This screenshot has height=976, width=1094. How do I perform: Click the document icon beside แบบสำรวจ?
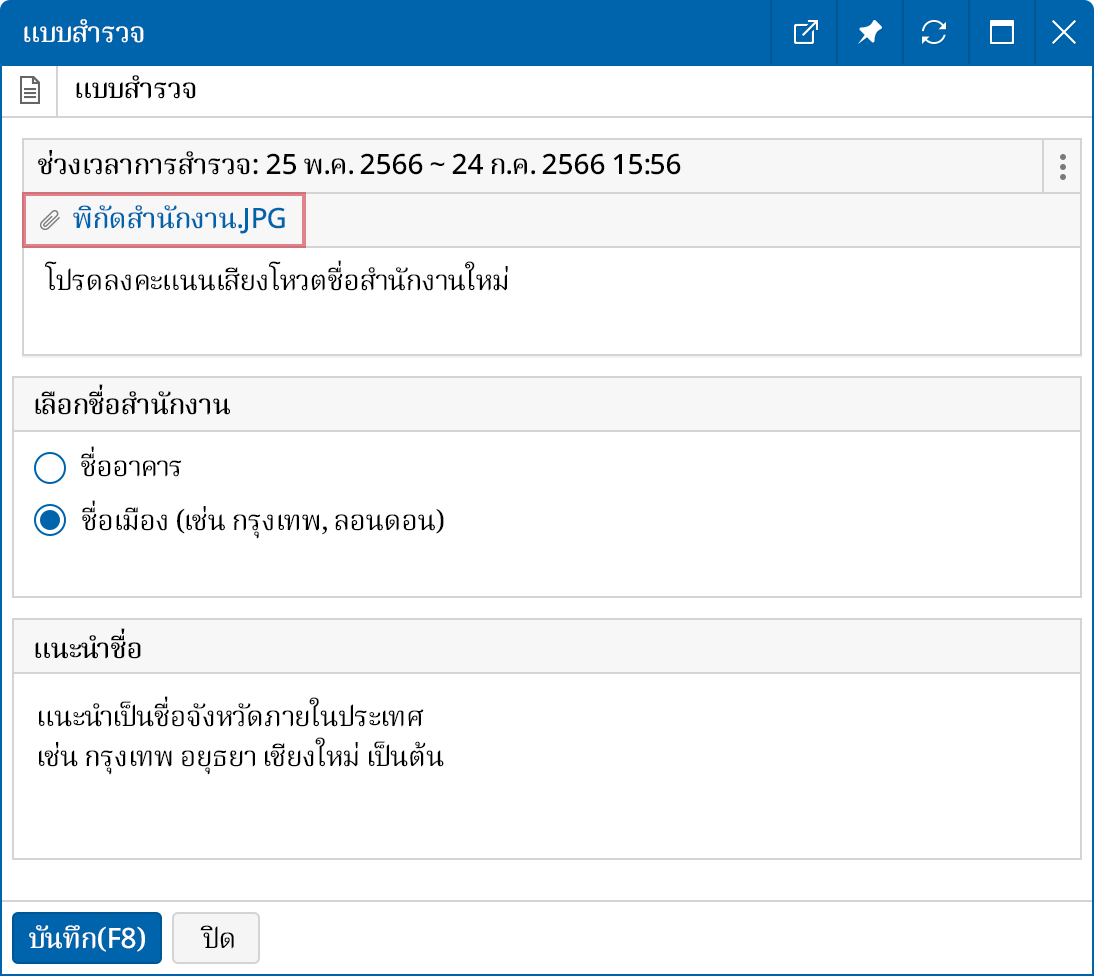click(30, 89)
